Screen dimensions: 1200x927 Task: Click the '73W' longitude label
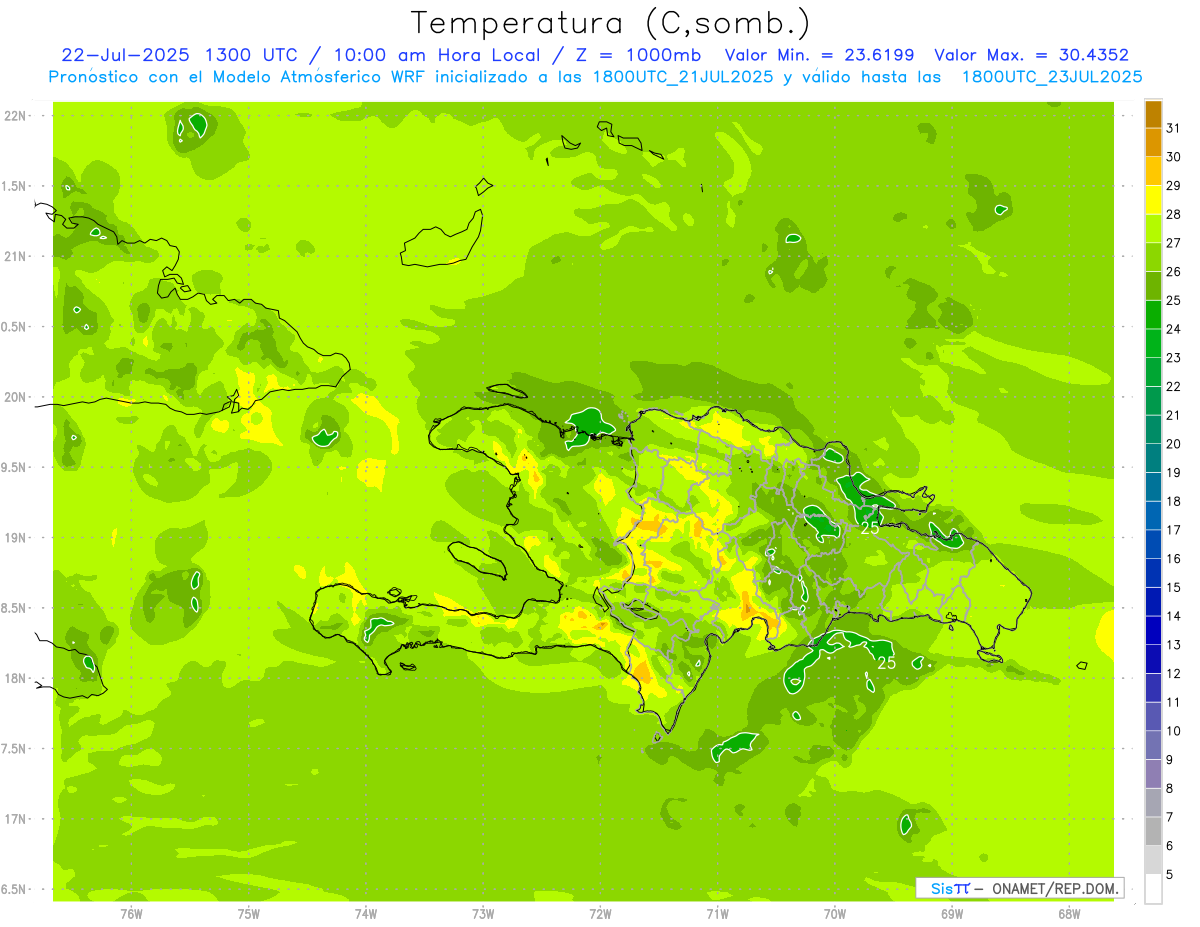point(483,914)
